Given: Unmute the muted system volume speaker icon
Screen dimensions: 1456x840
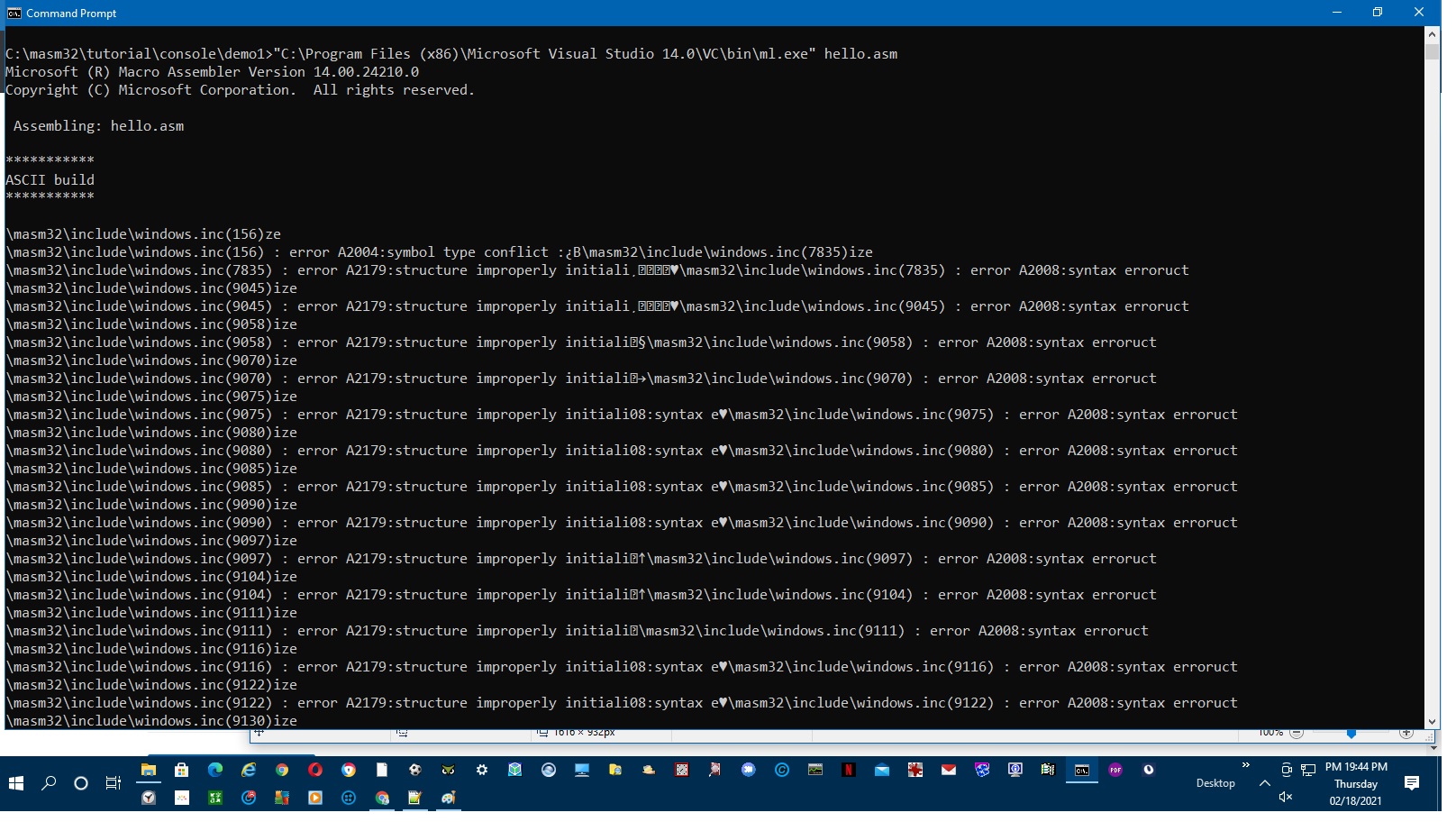Looking at the screenshot, I should (1286, 797).
